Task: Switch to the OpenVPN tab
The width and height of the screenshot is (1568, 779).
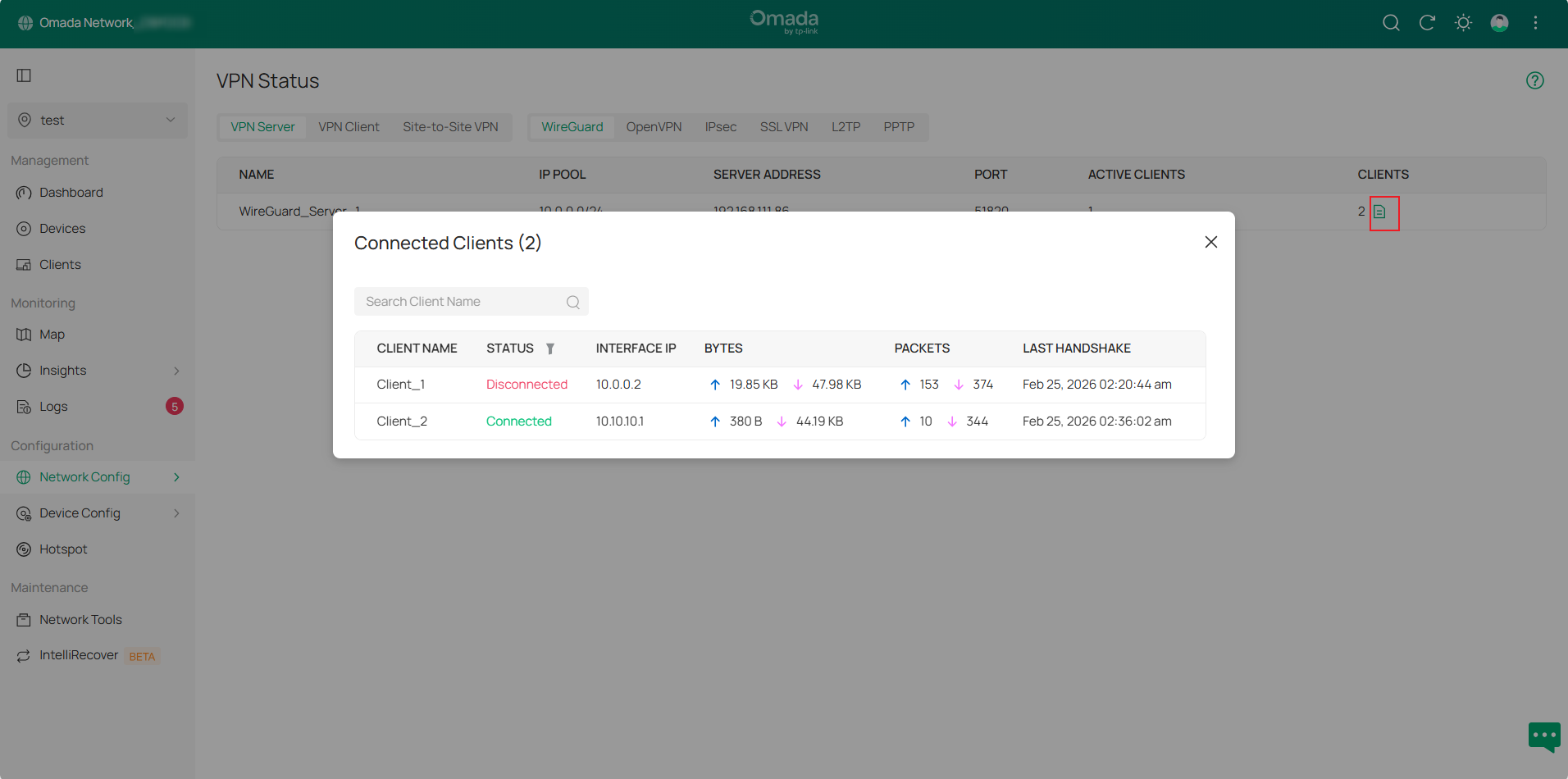Action: (654, 126)
